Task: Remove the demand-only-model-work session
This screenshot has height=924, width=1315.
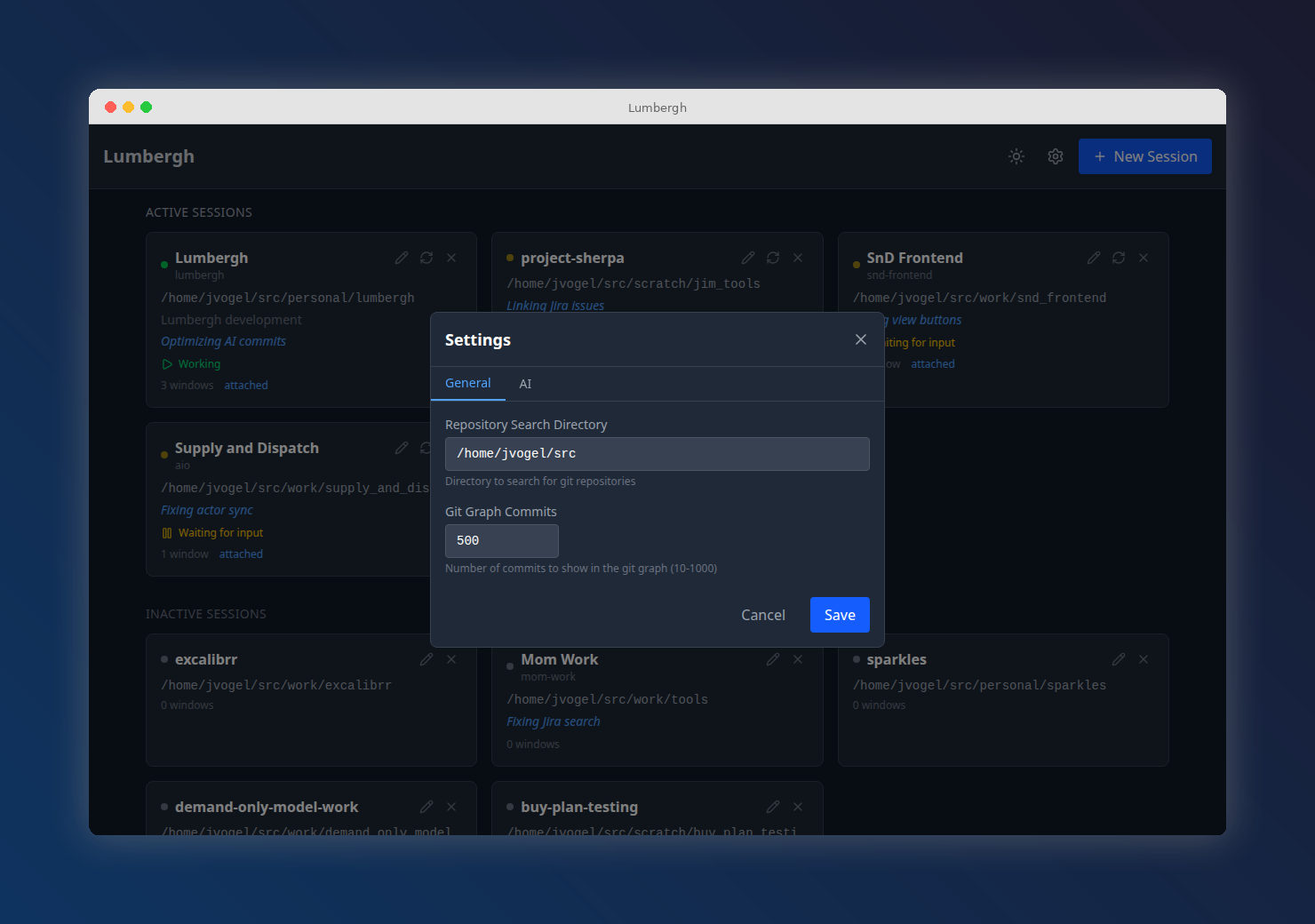Action: tap(451, 807)
